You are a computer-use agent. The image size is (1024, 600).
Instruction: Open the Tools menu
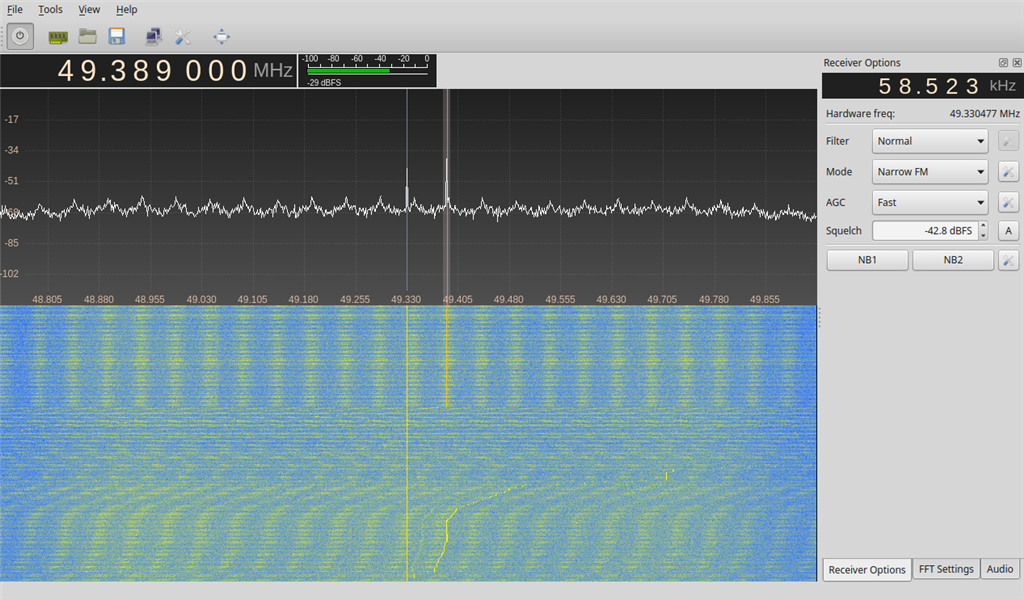coord(50,10)
